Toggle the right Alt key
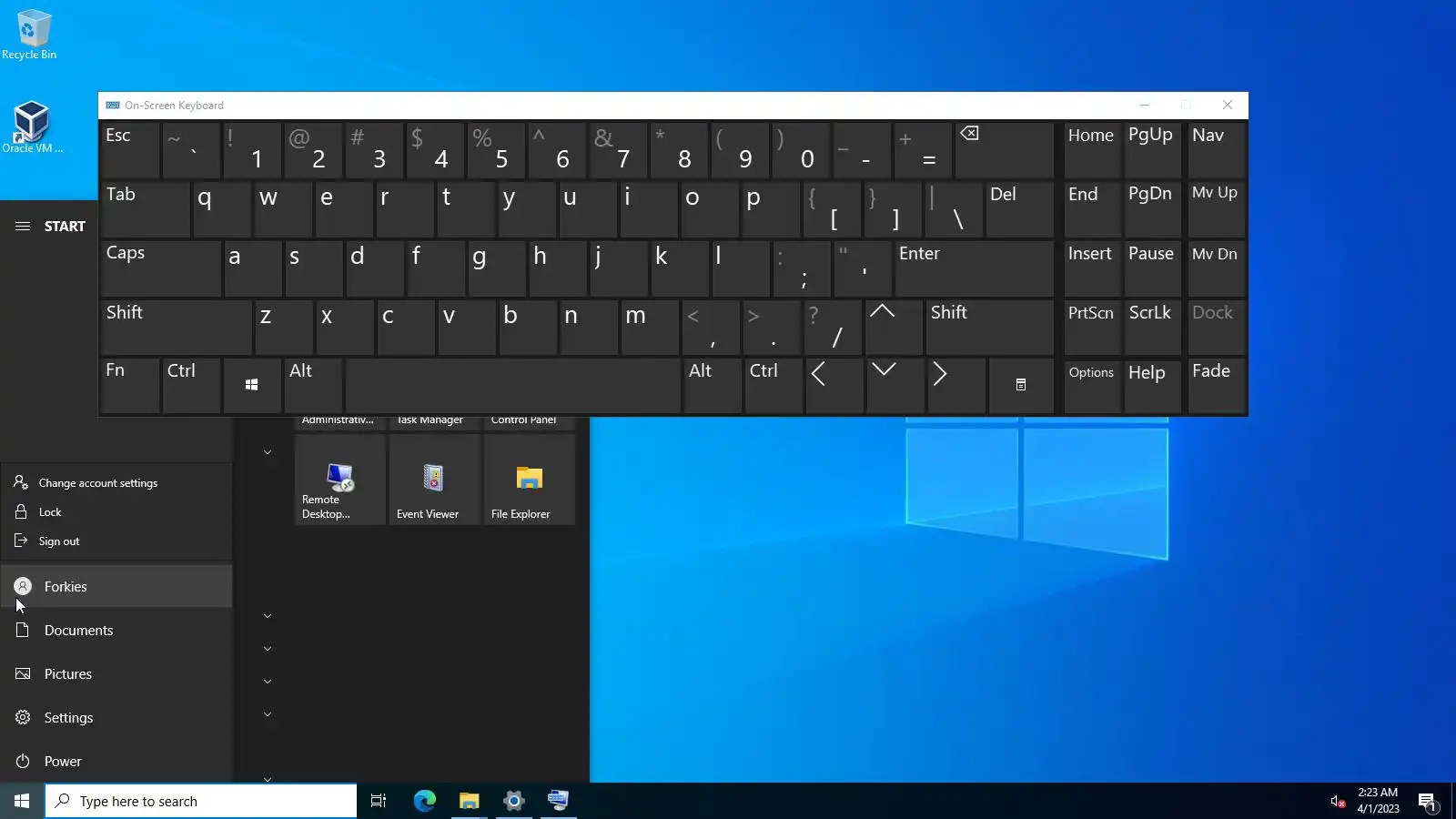 pyautogui.click(x=712, y=385)
